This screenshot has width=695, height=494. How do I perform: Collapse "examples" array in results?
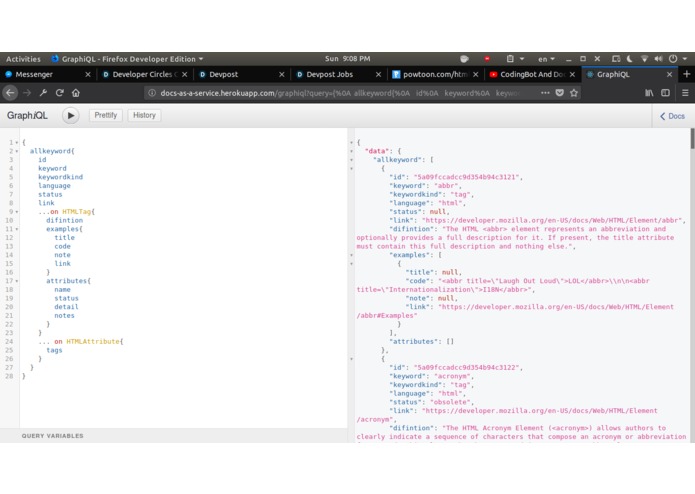(x=351, y=255)
